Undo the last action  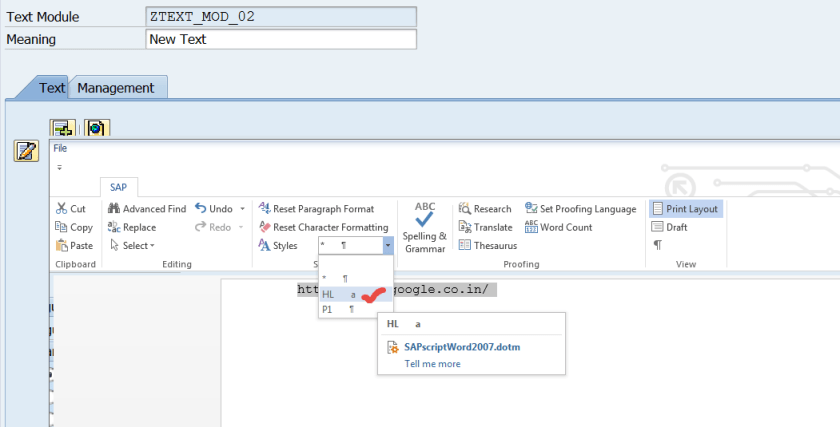[x=214, y=208]
